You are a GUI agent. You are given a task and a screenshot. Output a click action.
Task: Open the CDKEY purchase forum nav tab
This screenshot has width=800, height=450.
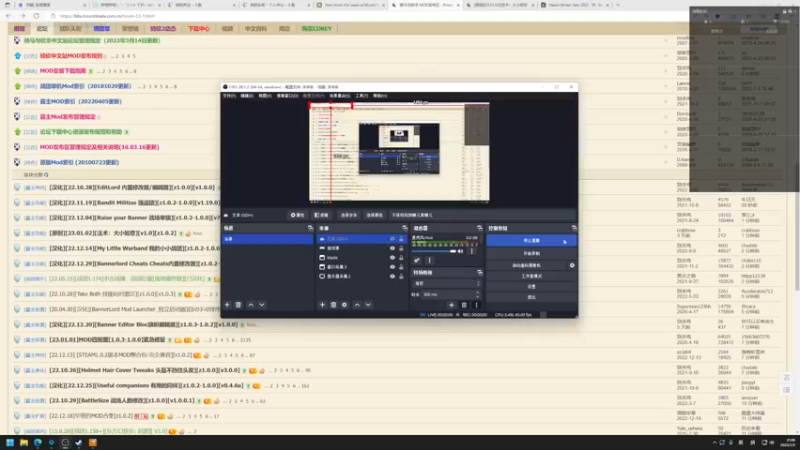point(316,29)
